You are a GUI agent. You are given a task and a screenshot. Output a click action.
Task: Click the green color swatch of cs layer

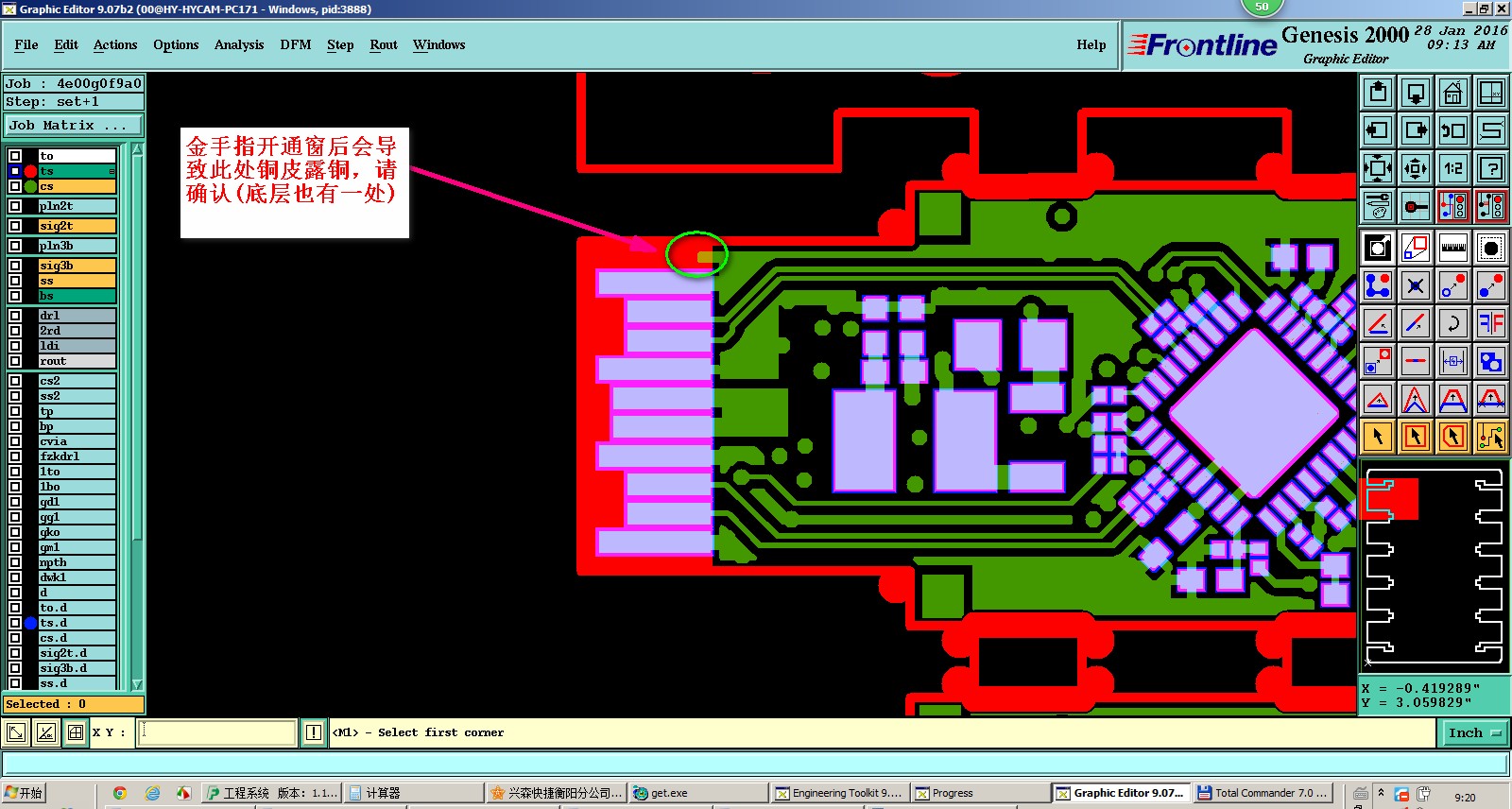click(30, 186)
